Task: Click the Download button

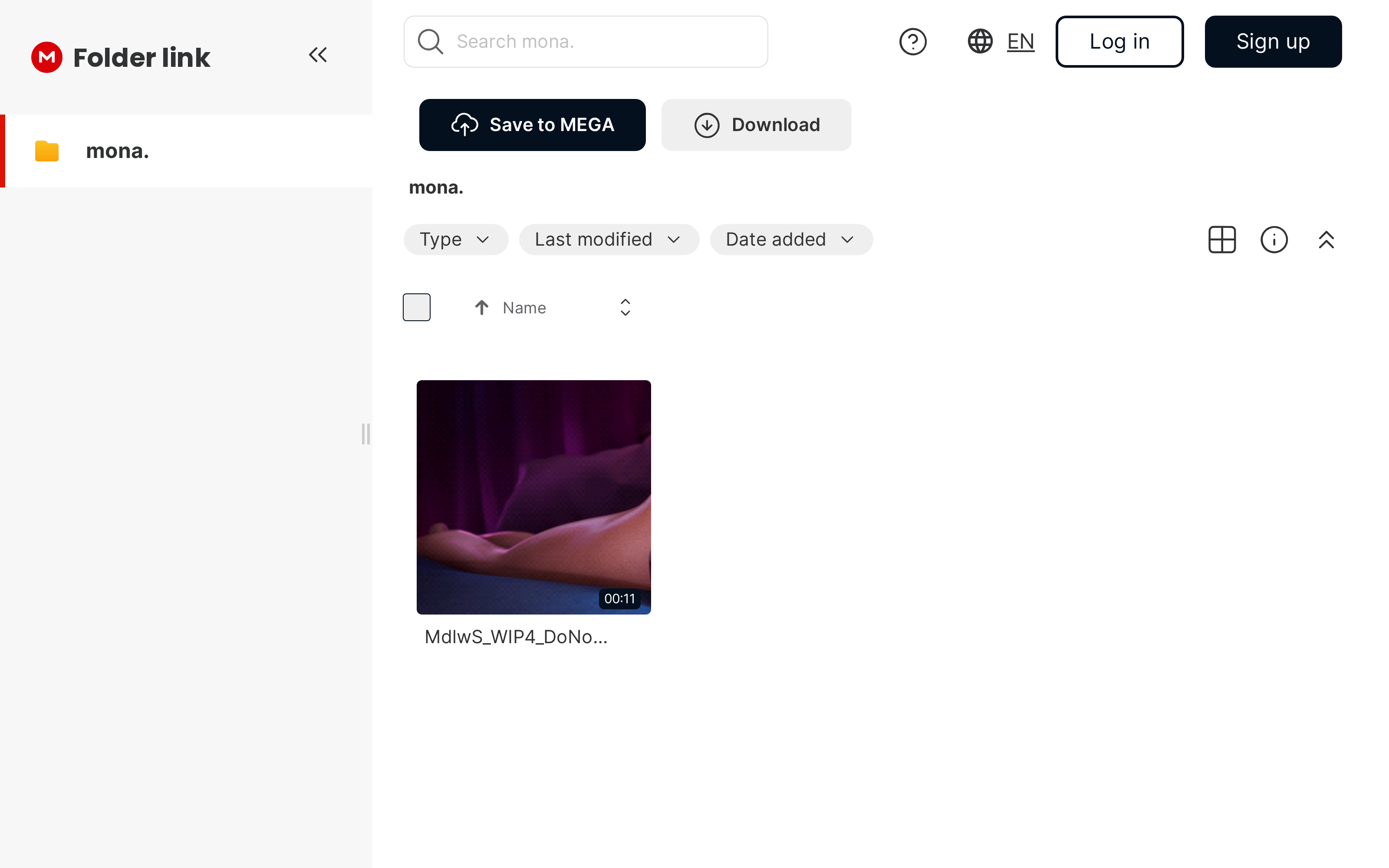Action: (x=756, y=125)
